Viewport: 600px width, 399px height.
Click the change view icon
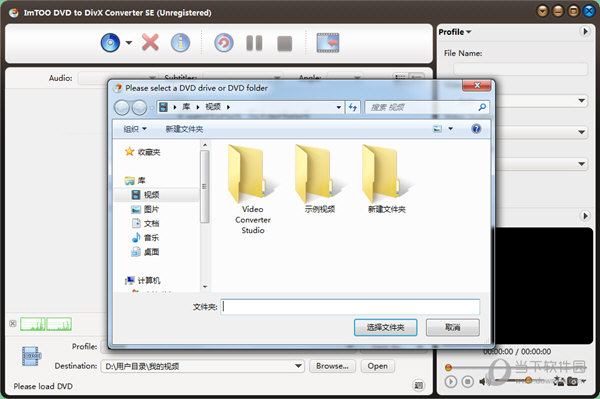437,129
